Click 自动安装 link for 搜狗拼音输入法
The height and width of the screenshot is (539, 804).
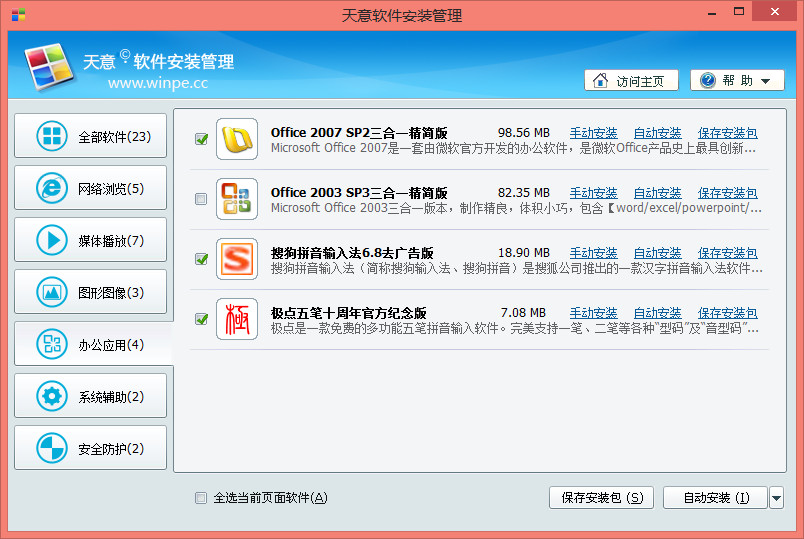tap(657, 253)
